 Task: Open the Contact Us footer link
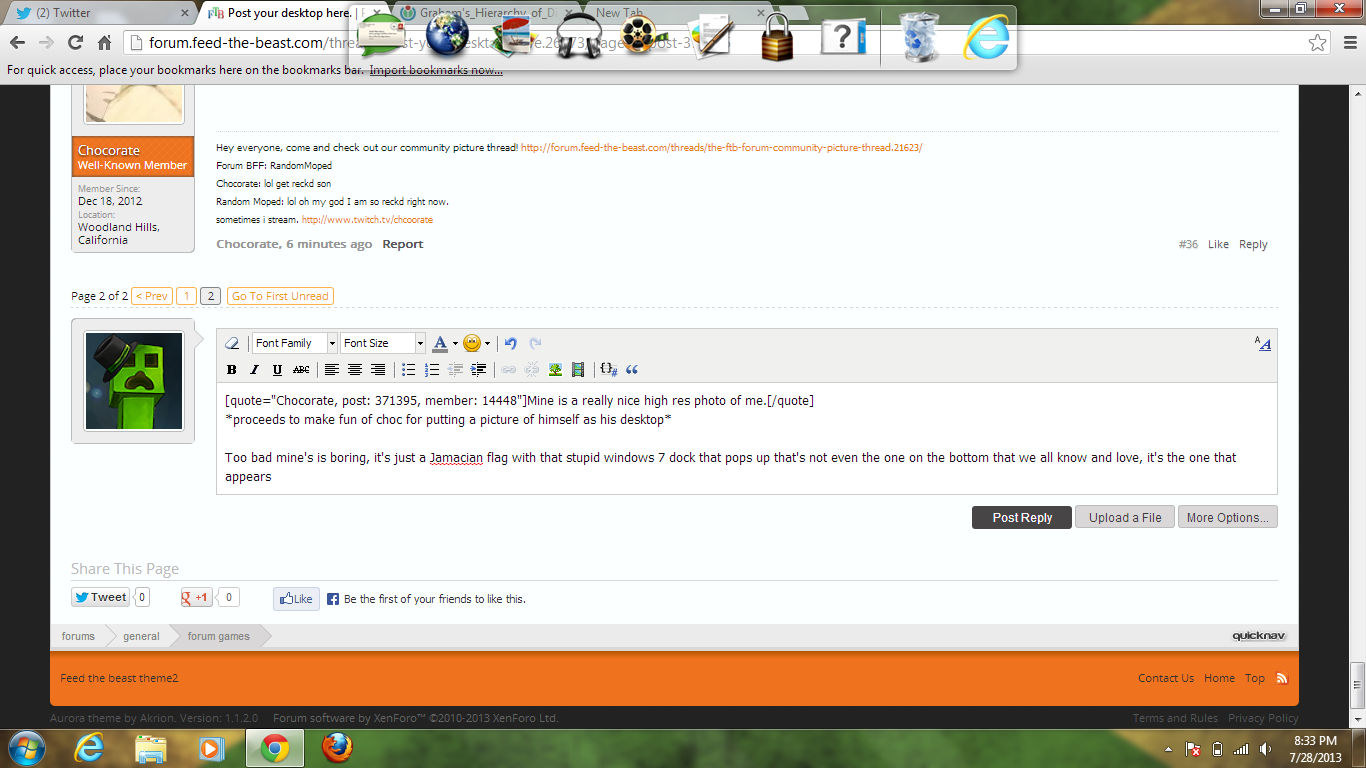coord(1166,678)
